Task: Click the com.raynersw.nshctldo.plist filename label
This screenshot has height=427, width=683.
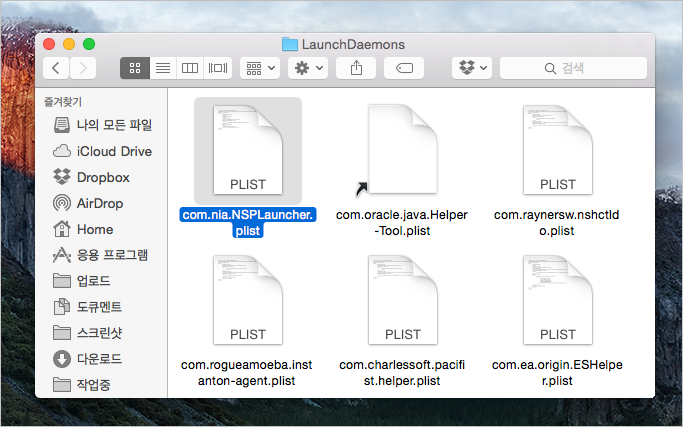Action: coord(557,223)
